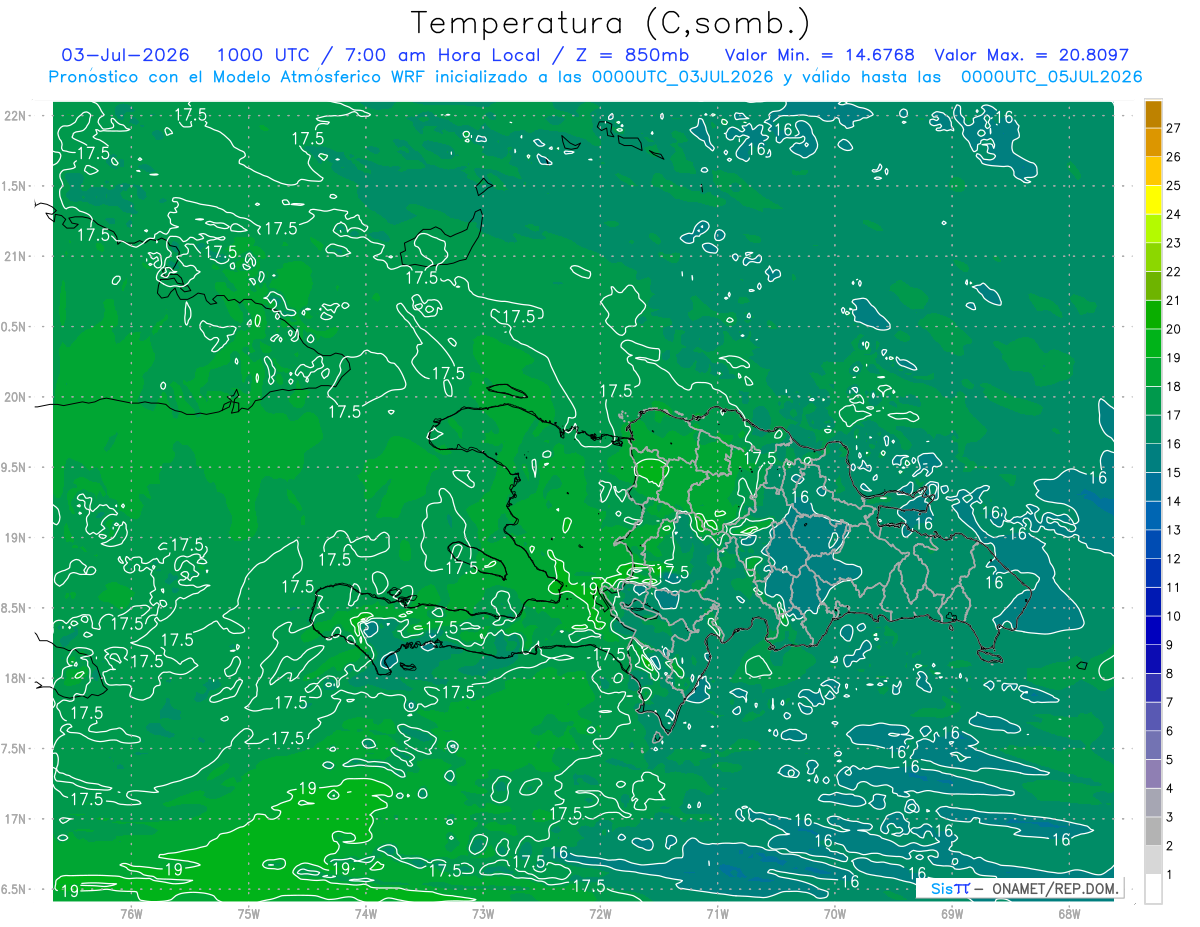Click the latitude label 19N
The height and width of the screenshot is (927, 1200).
(16, 538)
